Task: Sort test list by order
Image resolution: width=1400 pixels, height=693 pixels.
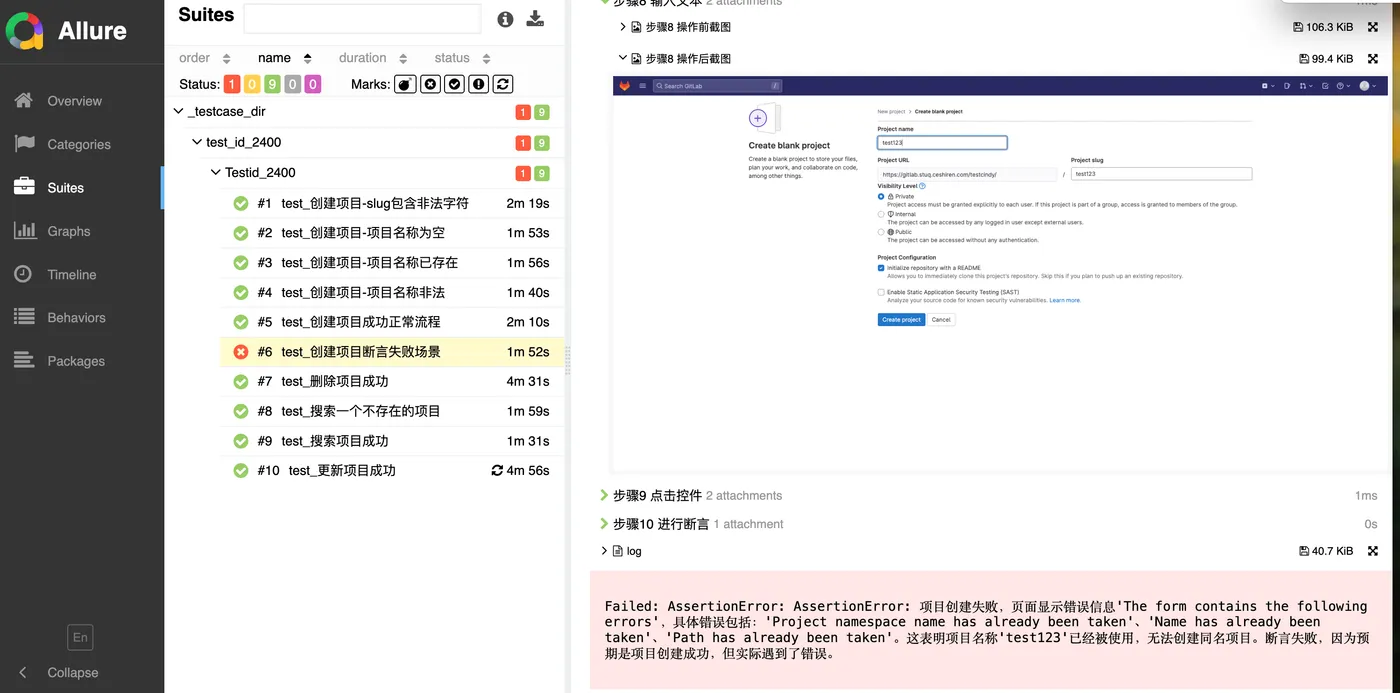Action: point(204,58)
